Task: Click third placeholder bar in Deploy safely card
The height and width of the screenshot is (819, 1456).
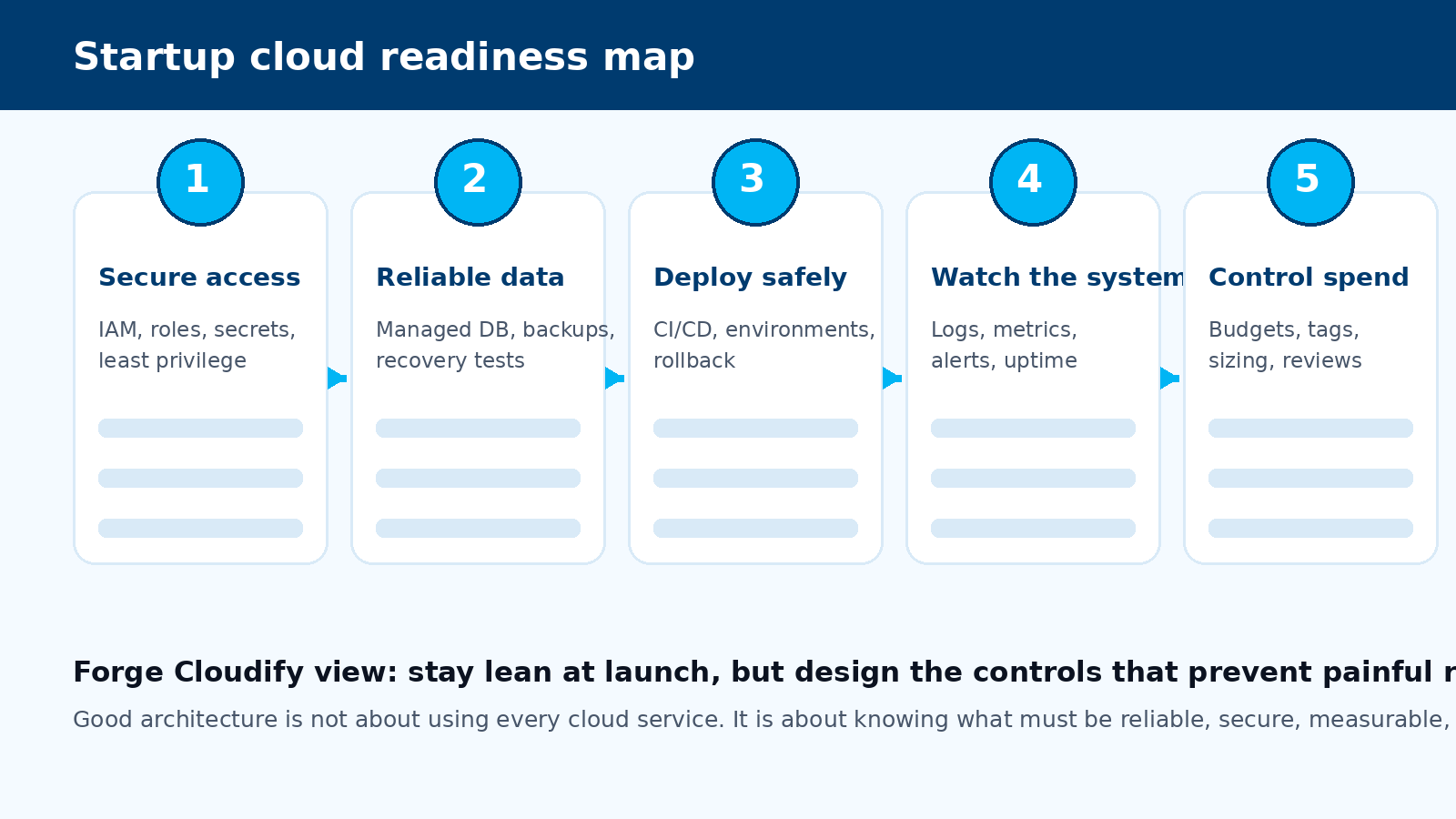Action: click(x=755, y=528)
